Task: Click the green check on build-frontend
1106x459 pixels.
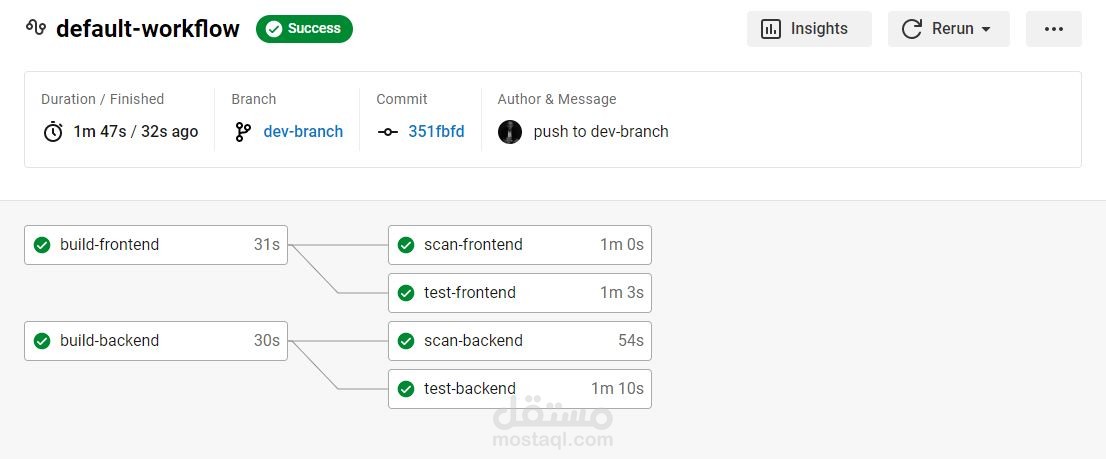Action: (42, 245)
